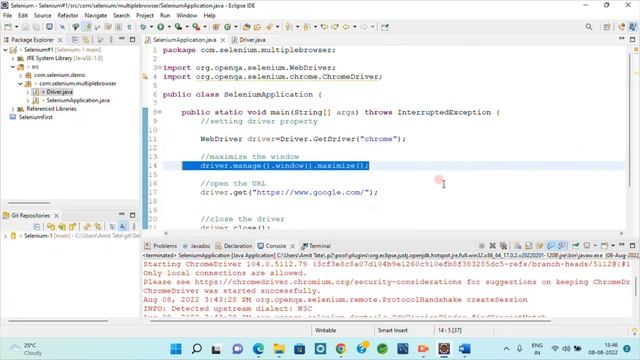Click the magnifier search icon at top right
Image resolution: width=640 pixels, height=360 pixels.
click(589, 27)
